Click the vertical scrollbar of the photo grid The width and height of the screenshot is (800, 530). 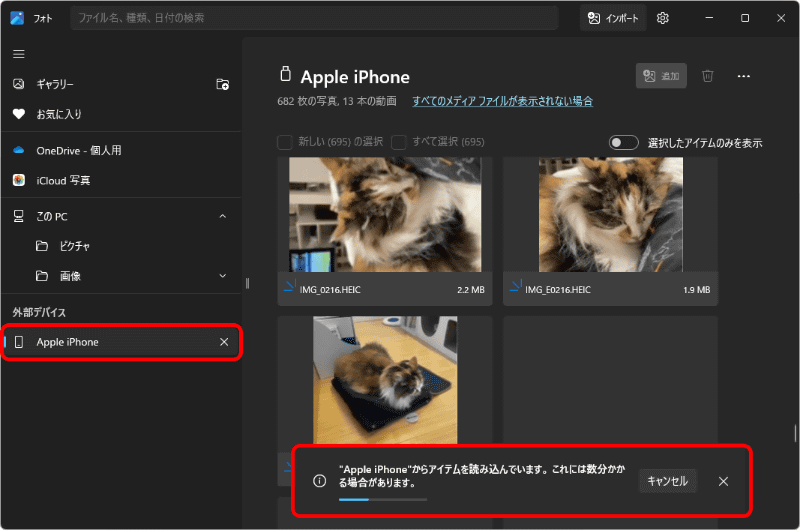795,433
